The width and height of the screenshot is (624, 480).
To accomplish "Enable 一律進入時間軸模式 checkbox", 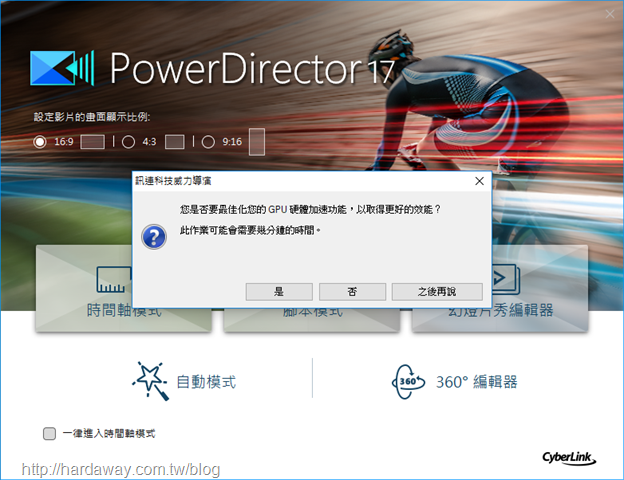I will point(49,433).
